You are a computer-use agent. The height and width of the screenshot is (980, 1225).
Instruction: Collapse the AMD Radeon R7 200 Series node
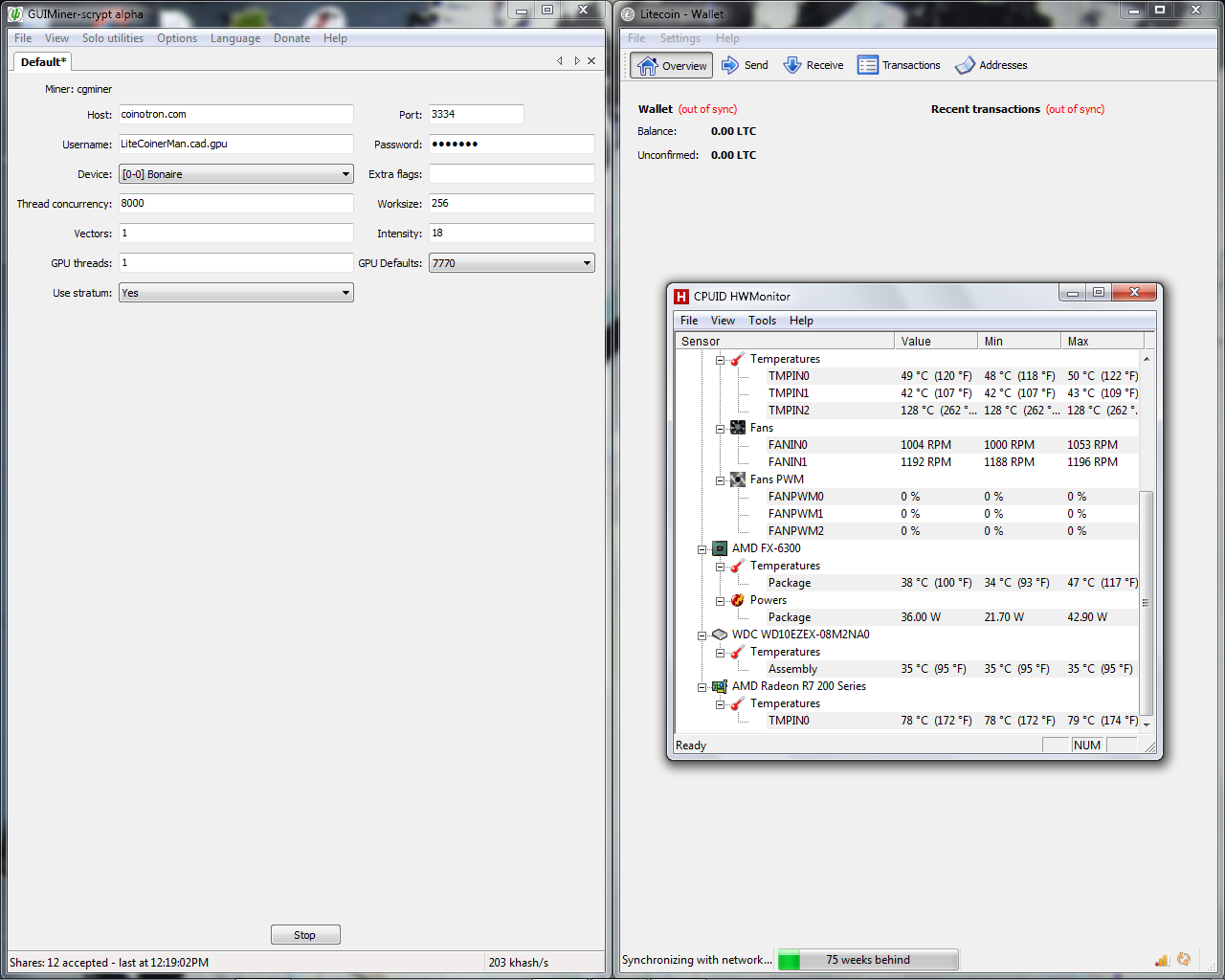pyautogui.click(x=702, y=687)
